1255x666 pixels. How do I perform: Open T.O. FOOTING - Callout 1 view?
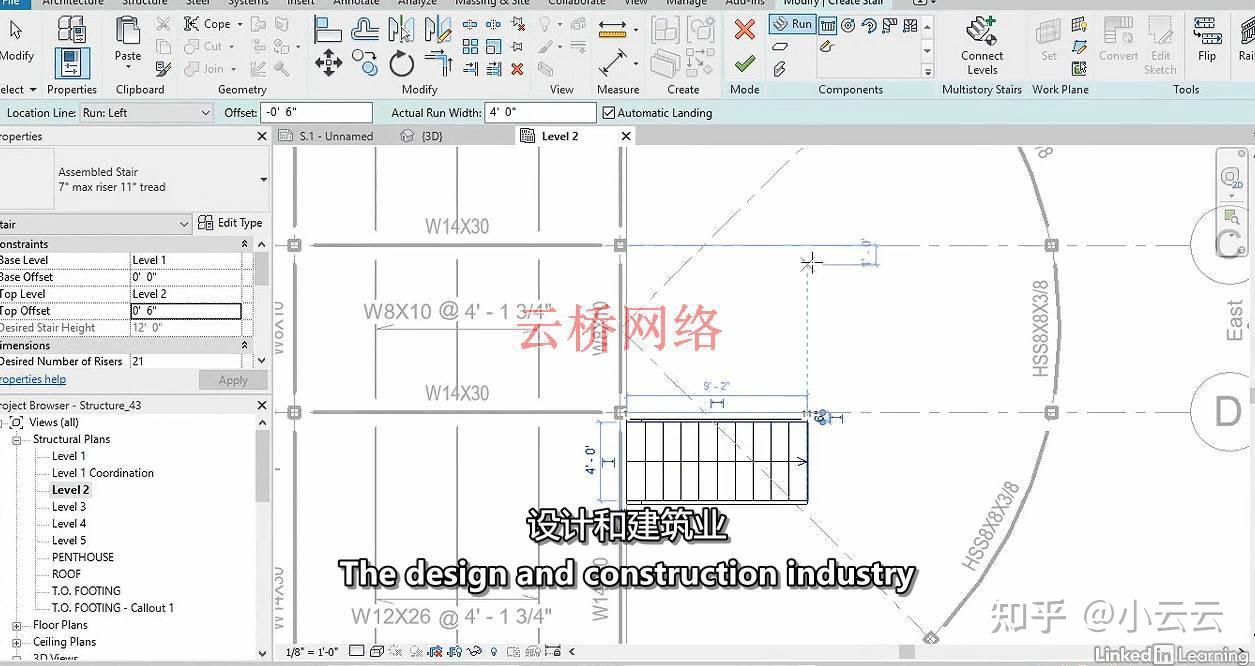[x=113, y=608]
